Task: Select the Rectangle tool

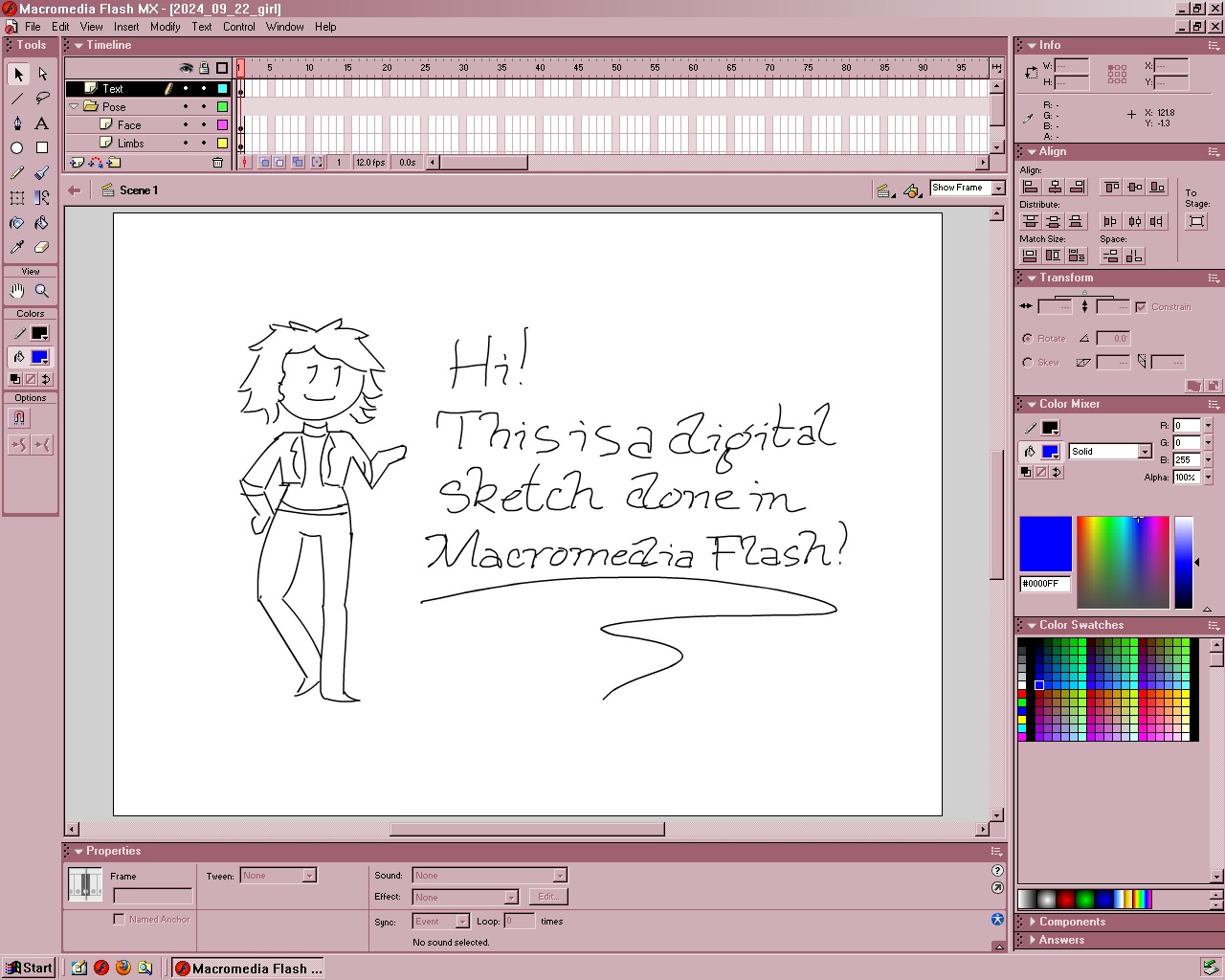Action: [x=42, y=148]
